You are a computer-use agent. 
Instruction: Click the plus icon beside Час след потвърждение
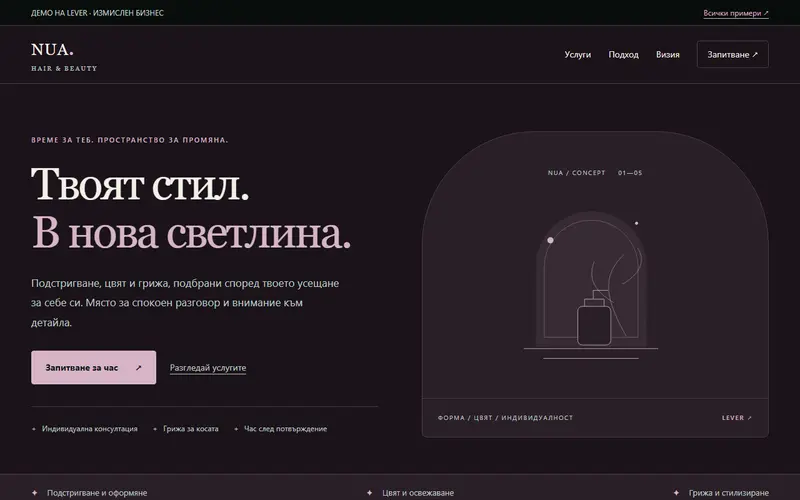[236, 429]
